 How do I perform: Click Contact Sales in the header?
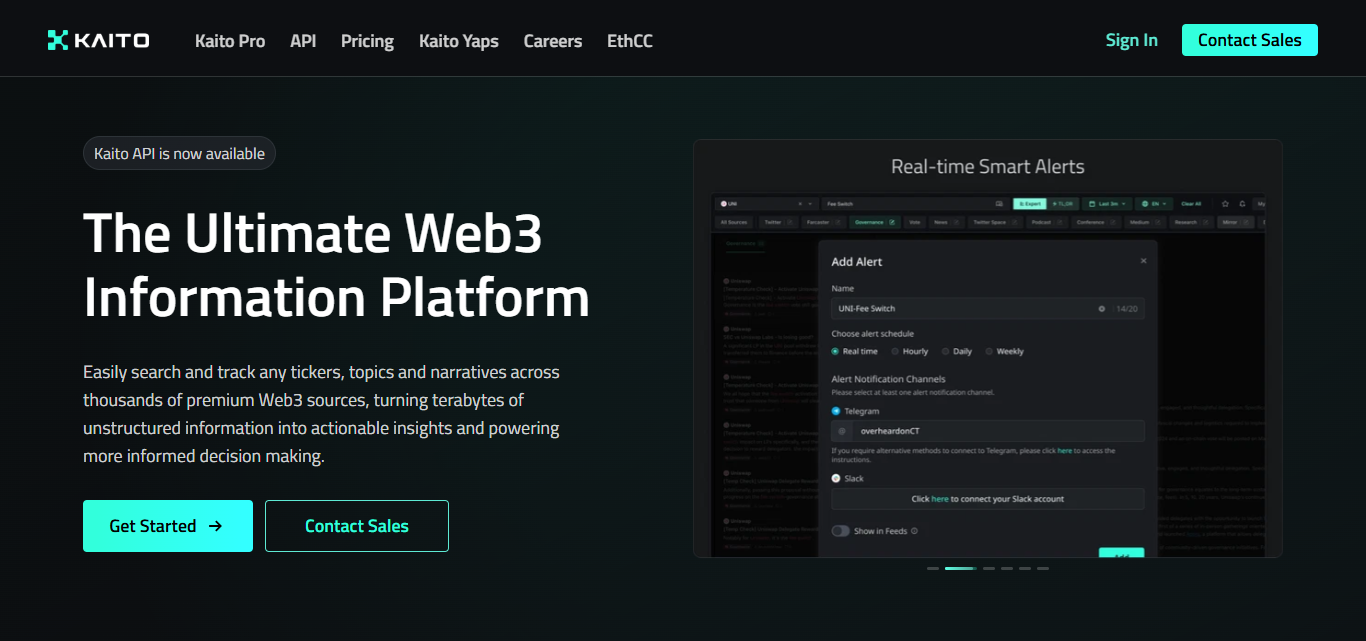(1250, 40)
